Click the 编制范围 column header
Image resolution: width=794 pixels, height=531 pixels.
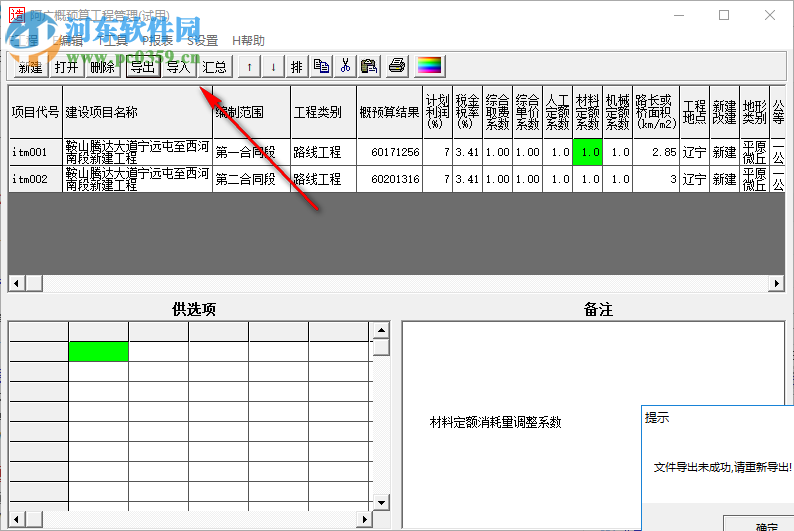point(251,112)
